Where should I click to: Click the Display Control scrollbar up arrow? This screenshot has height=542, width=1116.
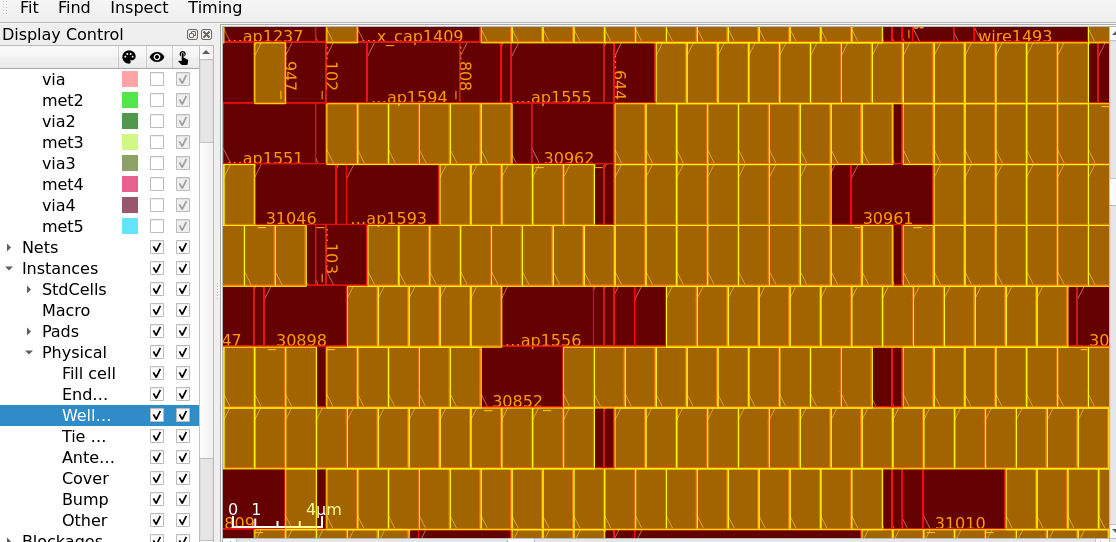(206, 52)
